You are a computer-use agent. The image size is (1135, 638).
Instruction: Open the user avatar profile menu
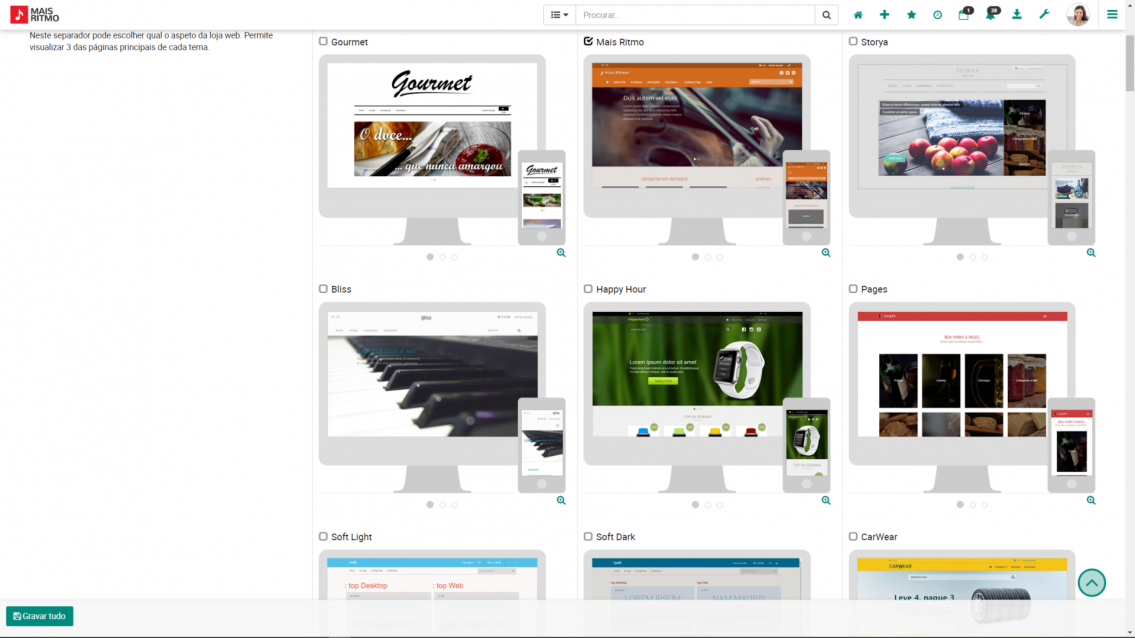pyautogui.click(x=1078, y=14)
